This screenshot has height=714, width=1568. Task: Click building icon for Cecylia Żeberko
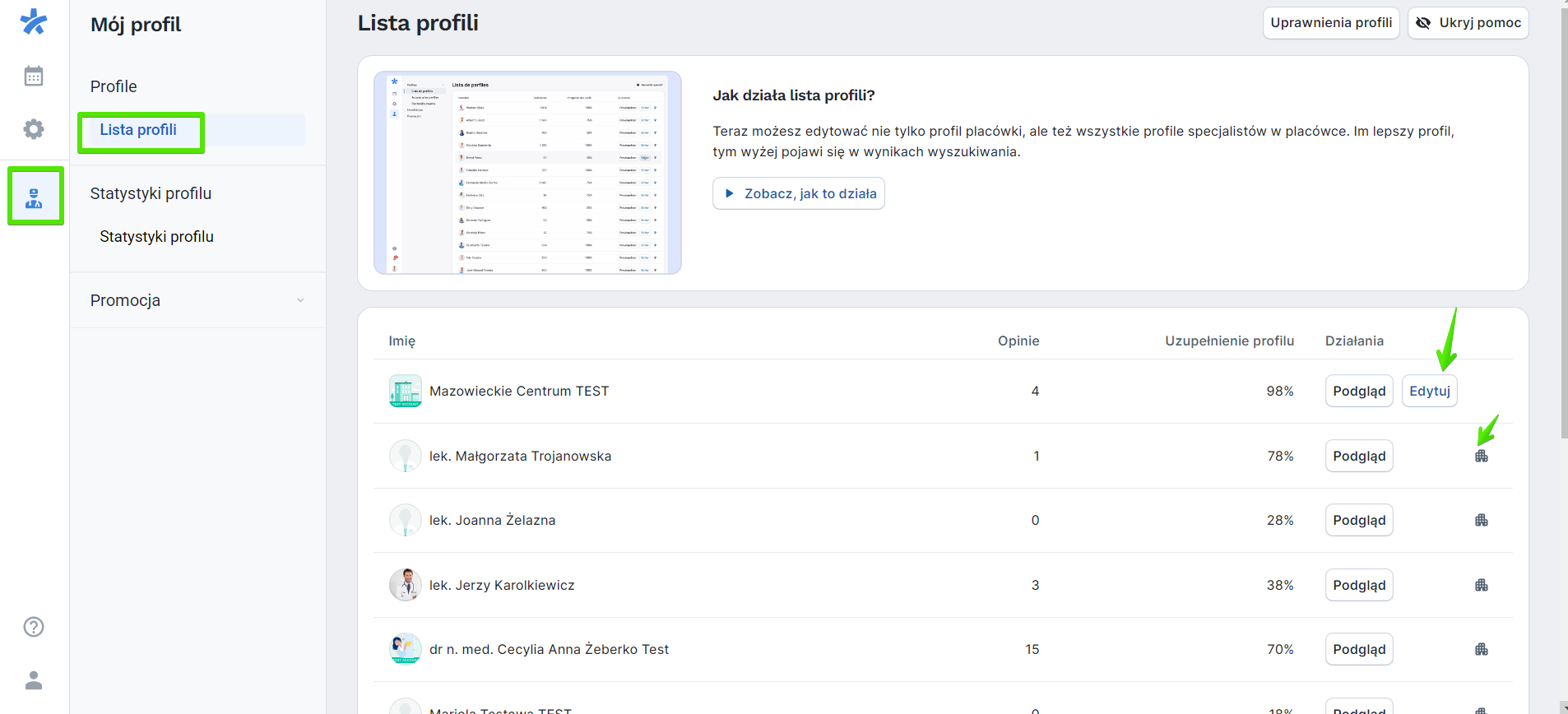[1481, 649]
